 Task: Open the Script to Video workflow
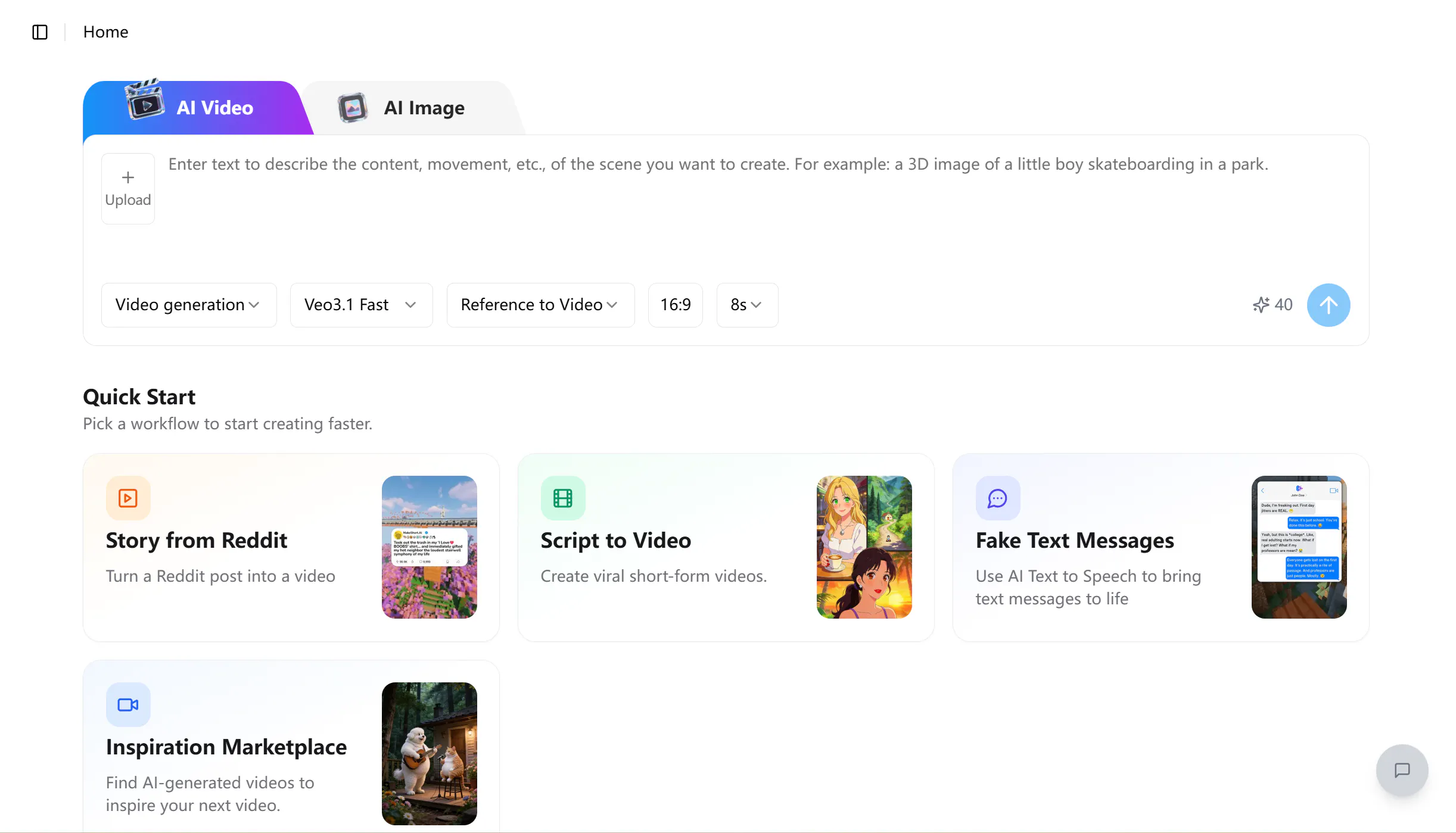[x=726, y=547]
